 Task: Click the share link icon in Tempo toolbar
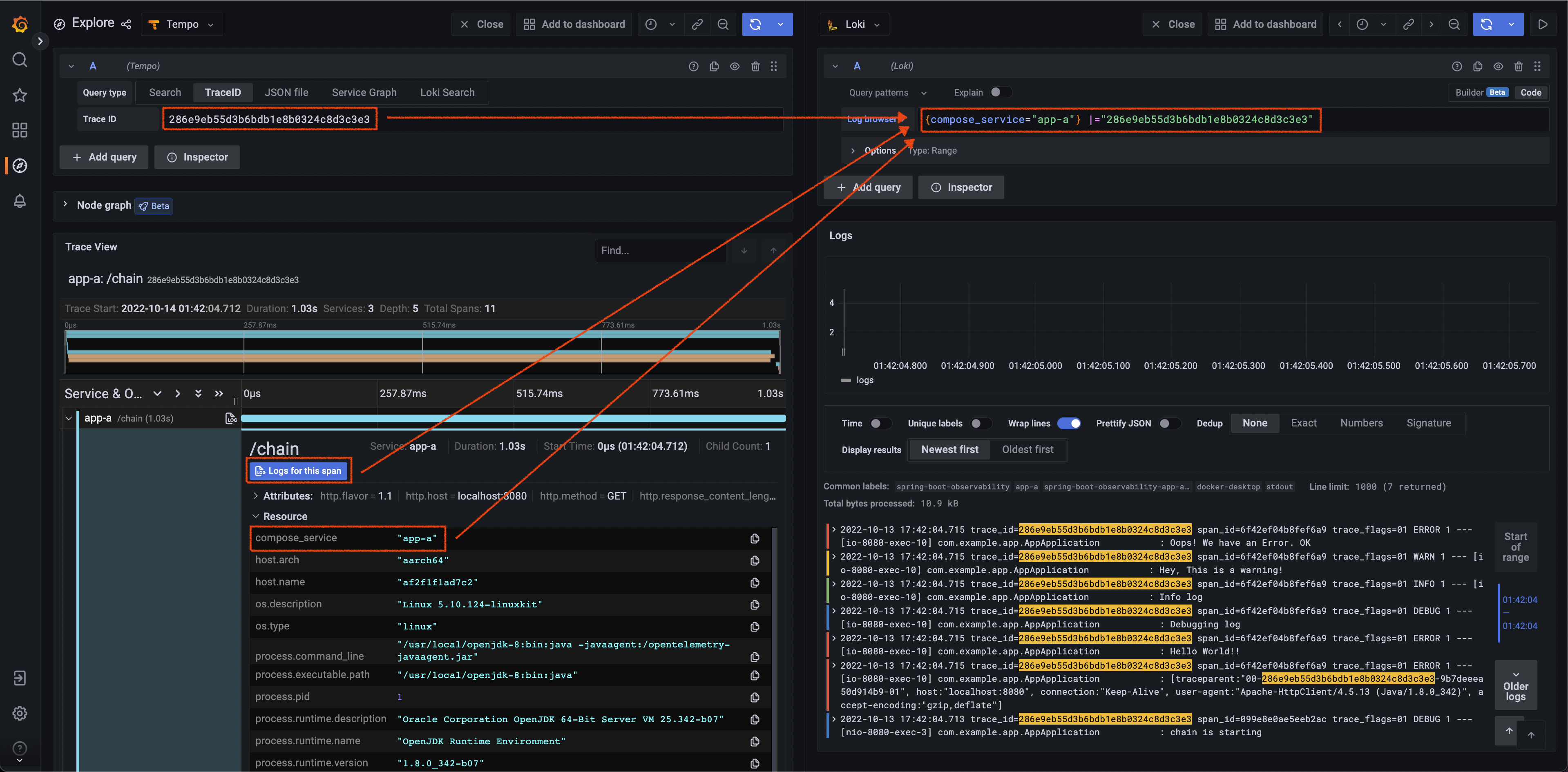[697, 24]
